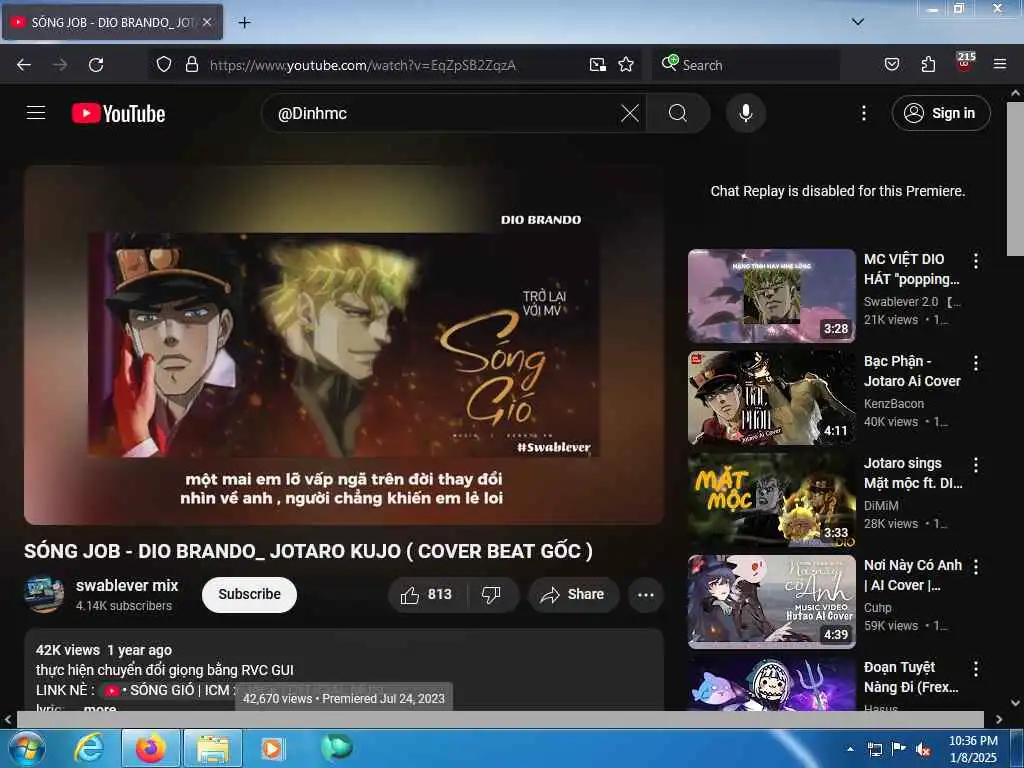Subscribe to swablever mix
This screenshot has height=768, width=1024.
[x=249, y=594]
